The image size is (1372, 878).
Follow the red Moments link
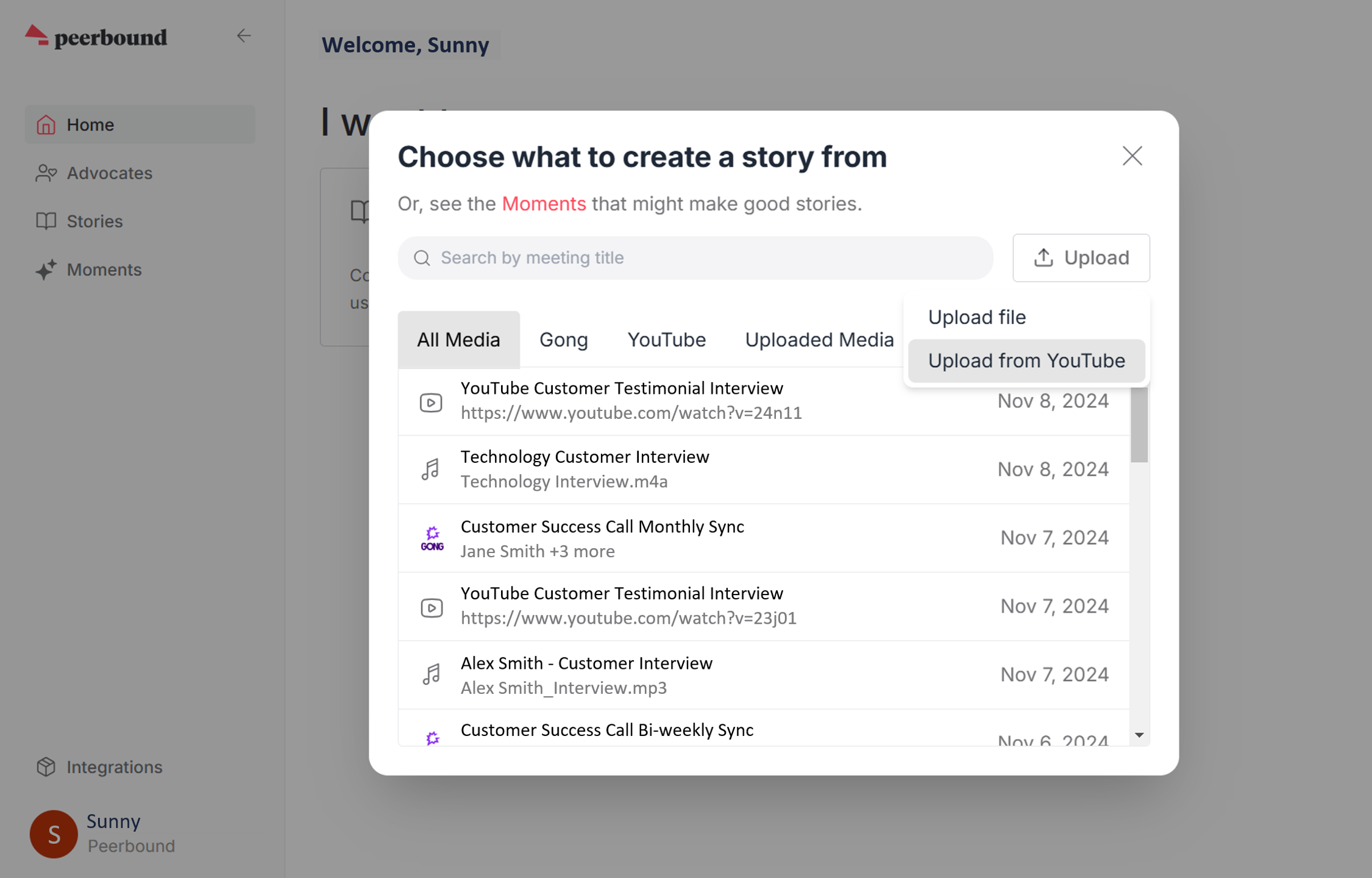(544, 204)
